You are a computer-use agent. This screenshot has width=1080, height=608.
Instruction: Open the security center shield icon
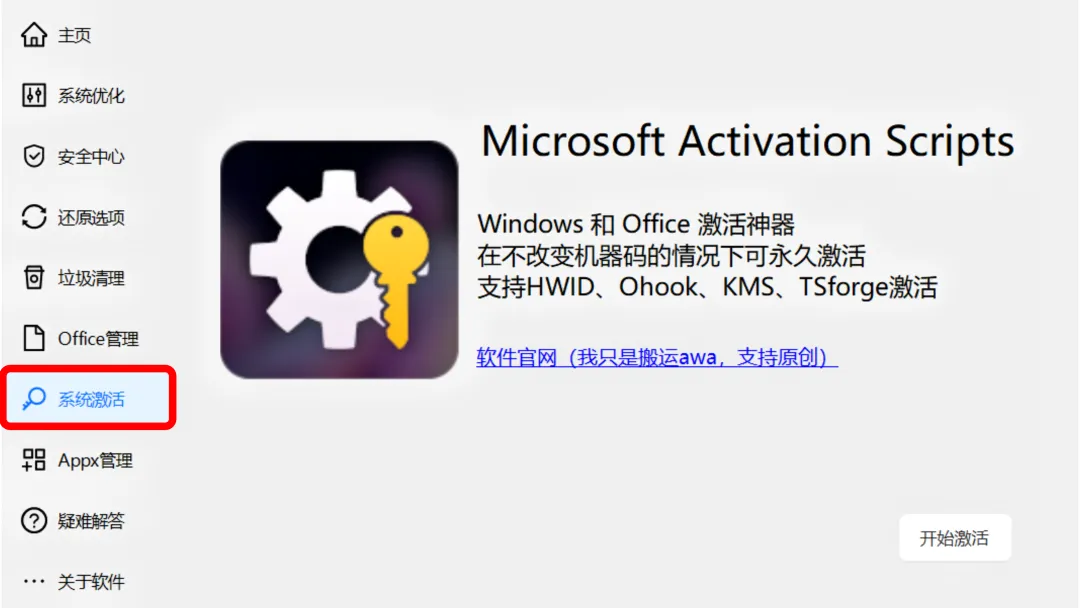(34, 156)
